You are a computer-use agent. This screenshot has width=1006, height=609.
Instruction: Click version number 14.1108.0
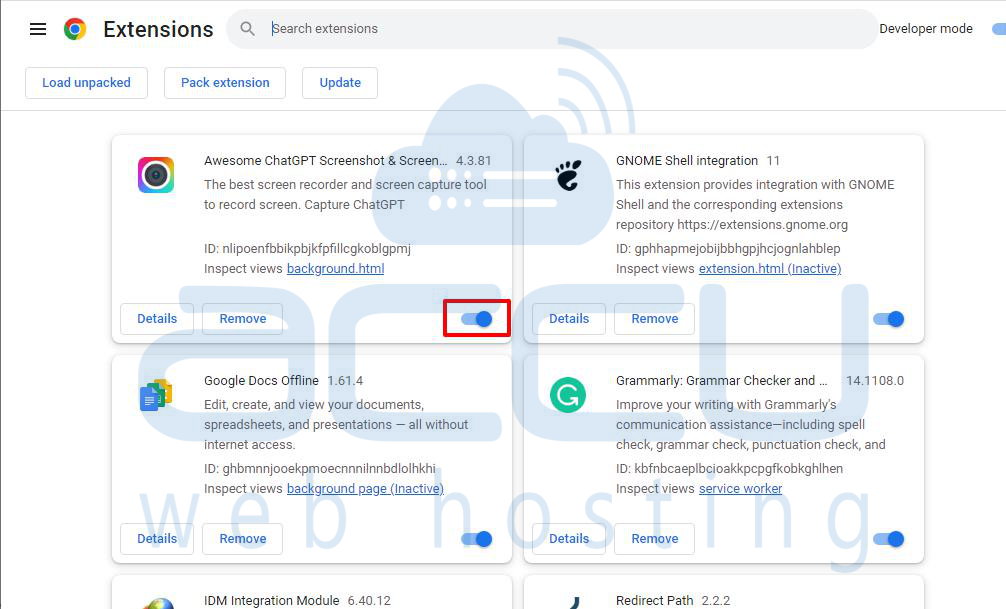(875, 381)
